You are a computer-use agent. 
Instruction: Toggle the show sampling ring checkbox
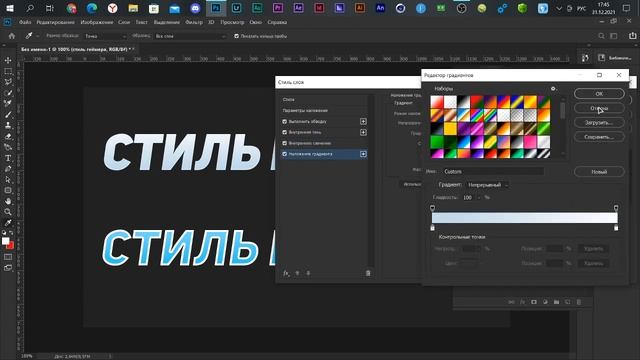point(236,36)
